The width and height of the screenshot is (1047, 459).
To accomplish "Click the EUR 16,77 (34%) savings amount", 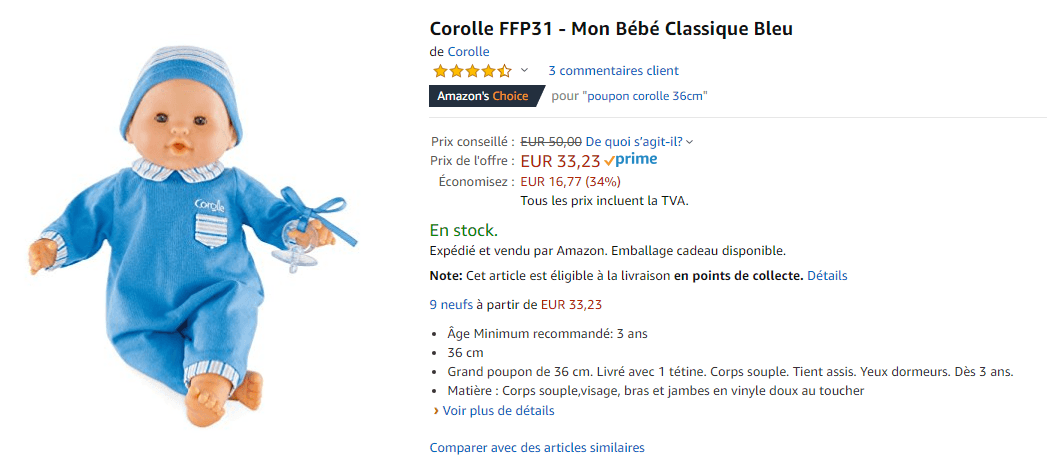I will (x=570, y=182).
